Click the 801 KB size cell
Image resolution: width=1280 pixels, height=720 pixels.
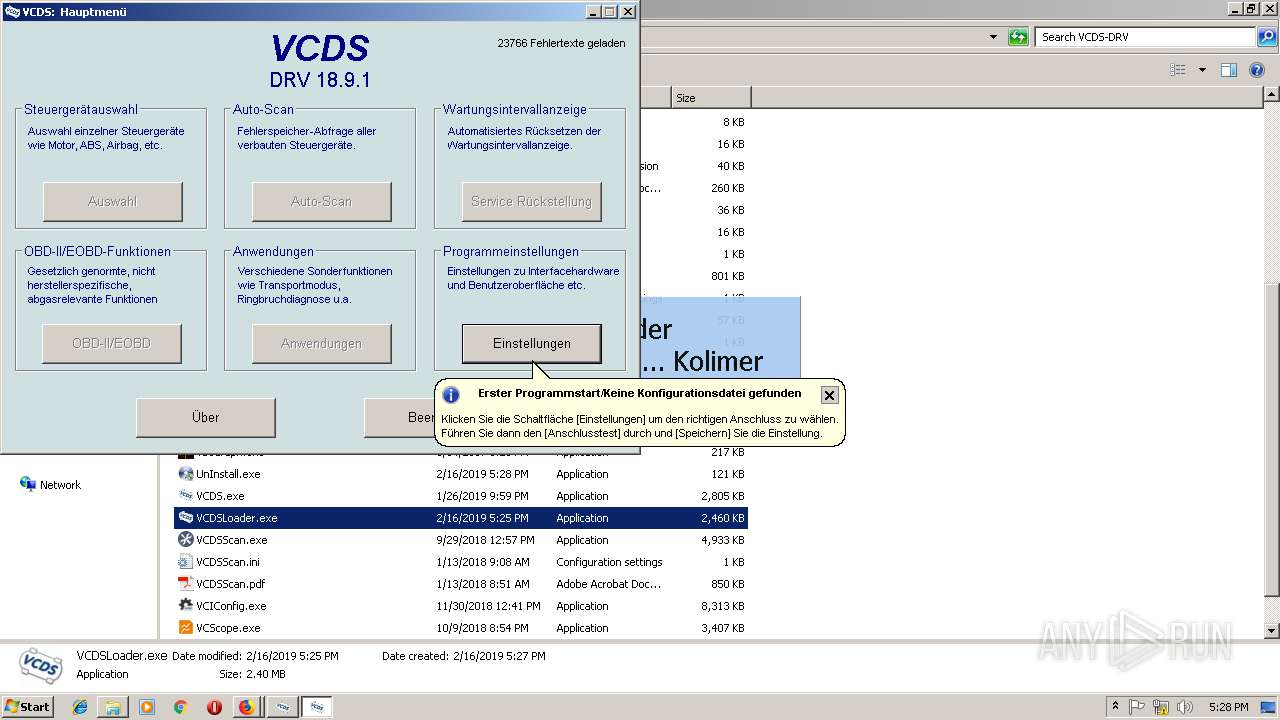(727, 276)
